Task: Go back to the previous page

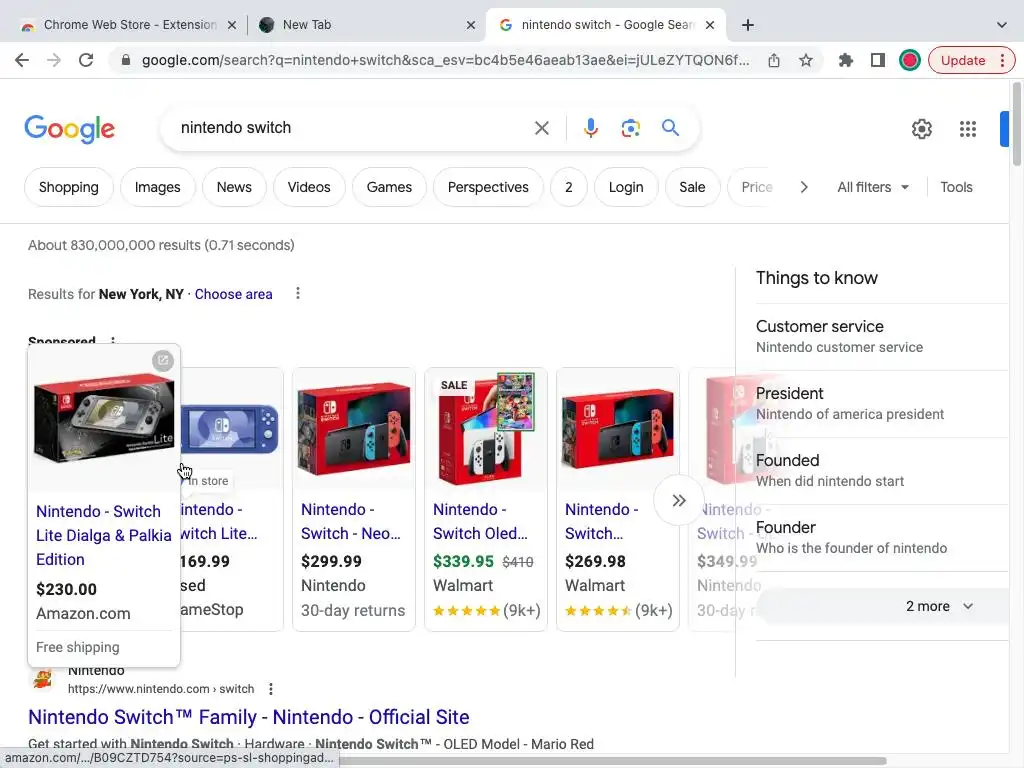Action: coord(22,60)
